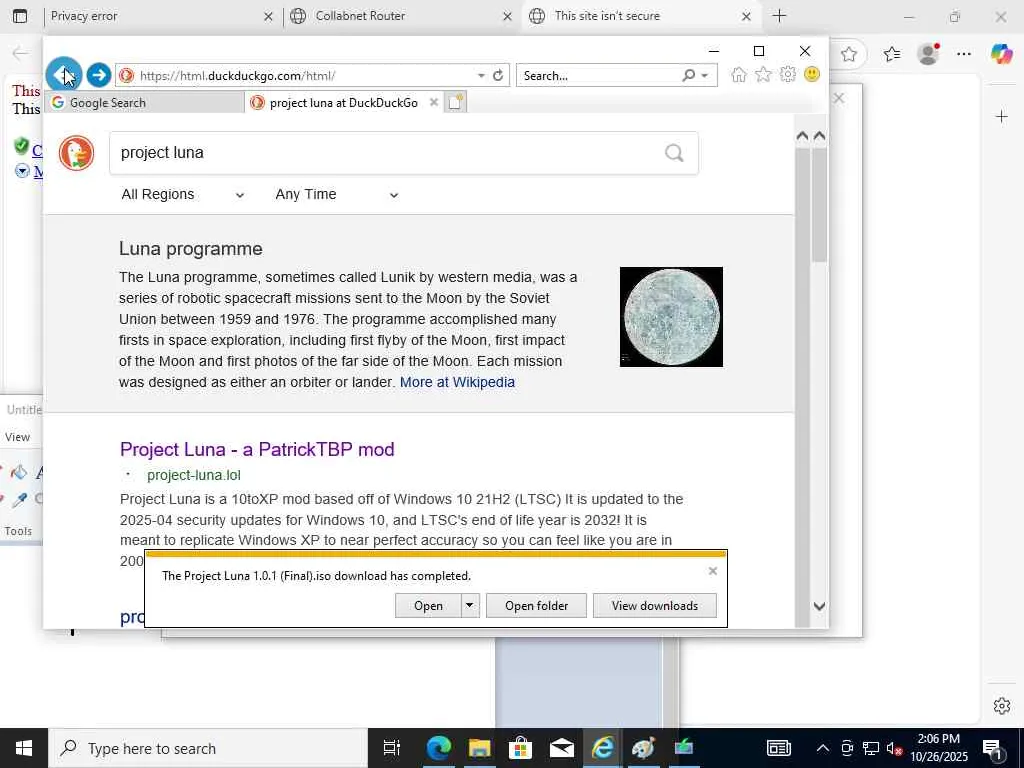The width and height of the screenshot is (1024, 768).
Task: Click the DuckDuckGo logo
Action: (76, 153)
